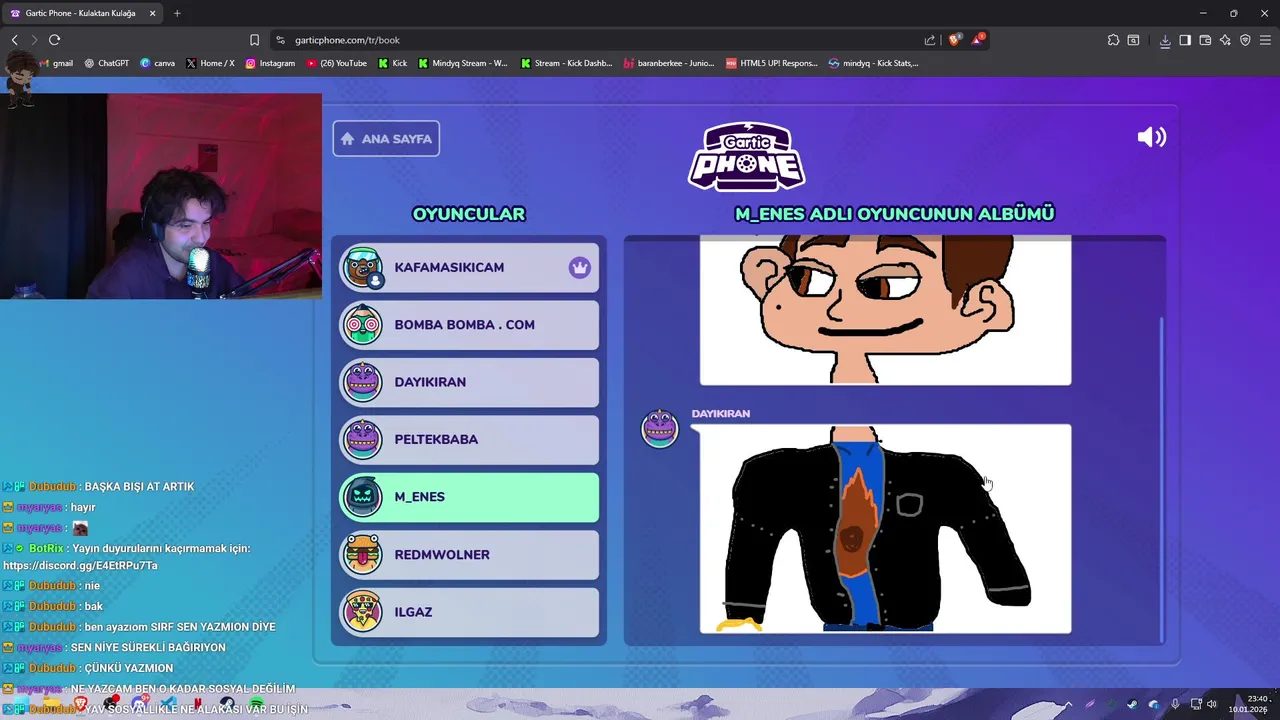Open the extensions puzzle icon
Screen dimensions: 1280x720
point(1113,40)
